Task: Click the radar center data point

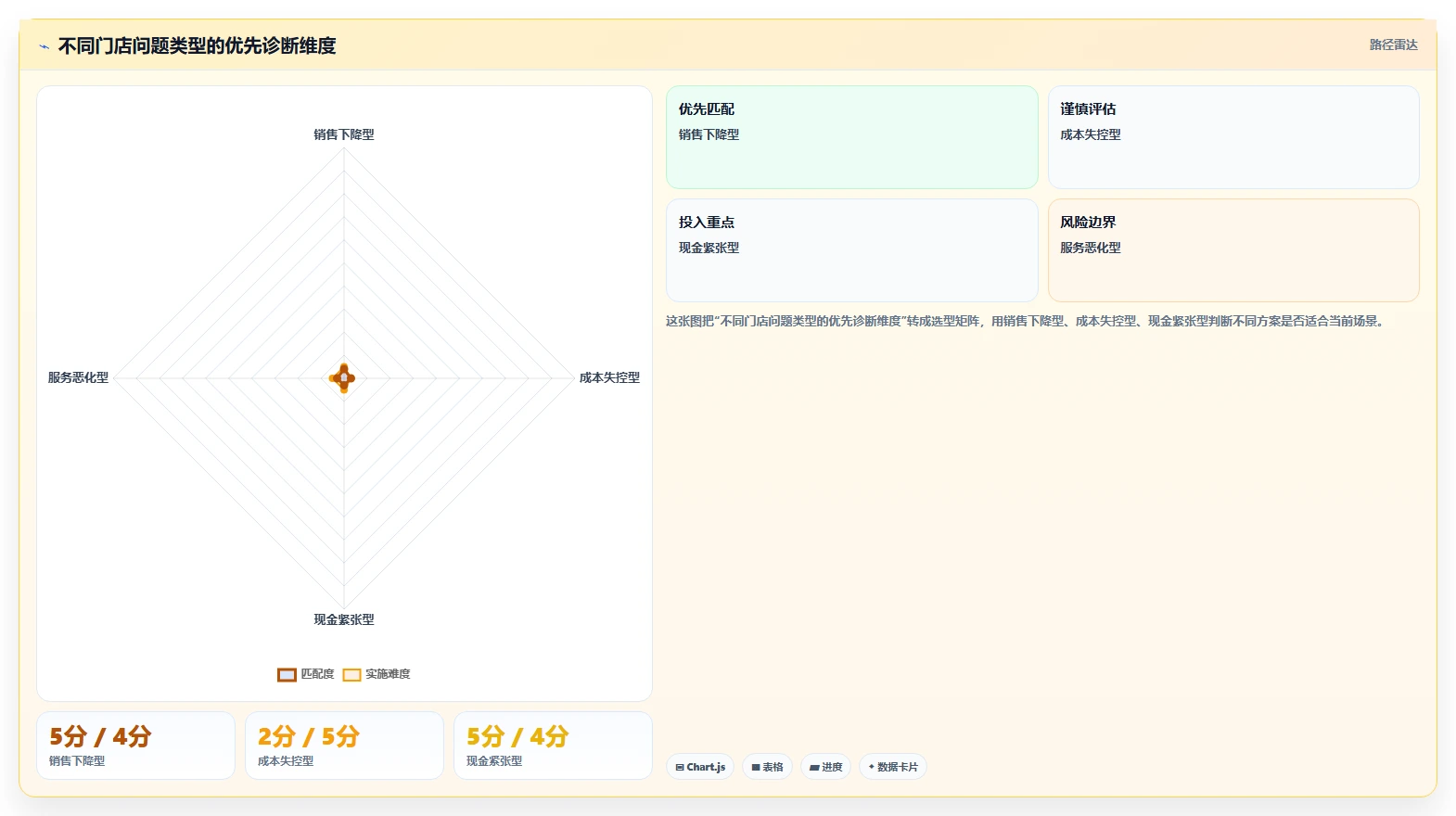Action: 344,377
